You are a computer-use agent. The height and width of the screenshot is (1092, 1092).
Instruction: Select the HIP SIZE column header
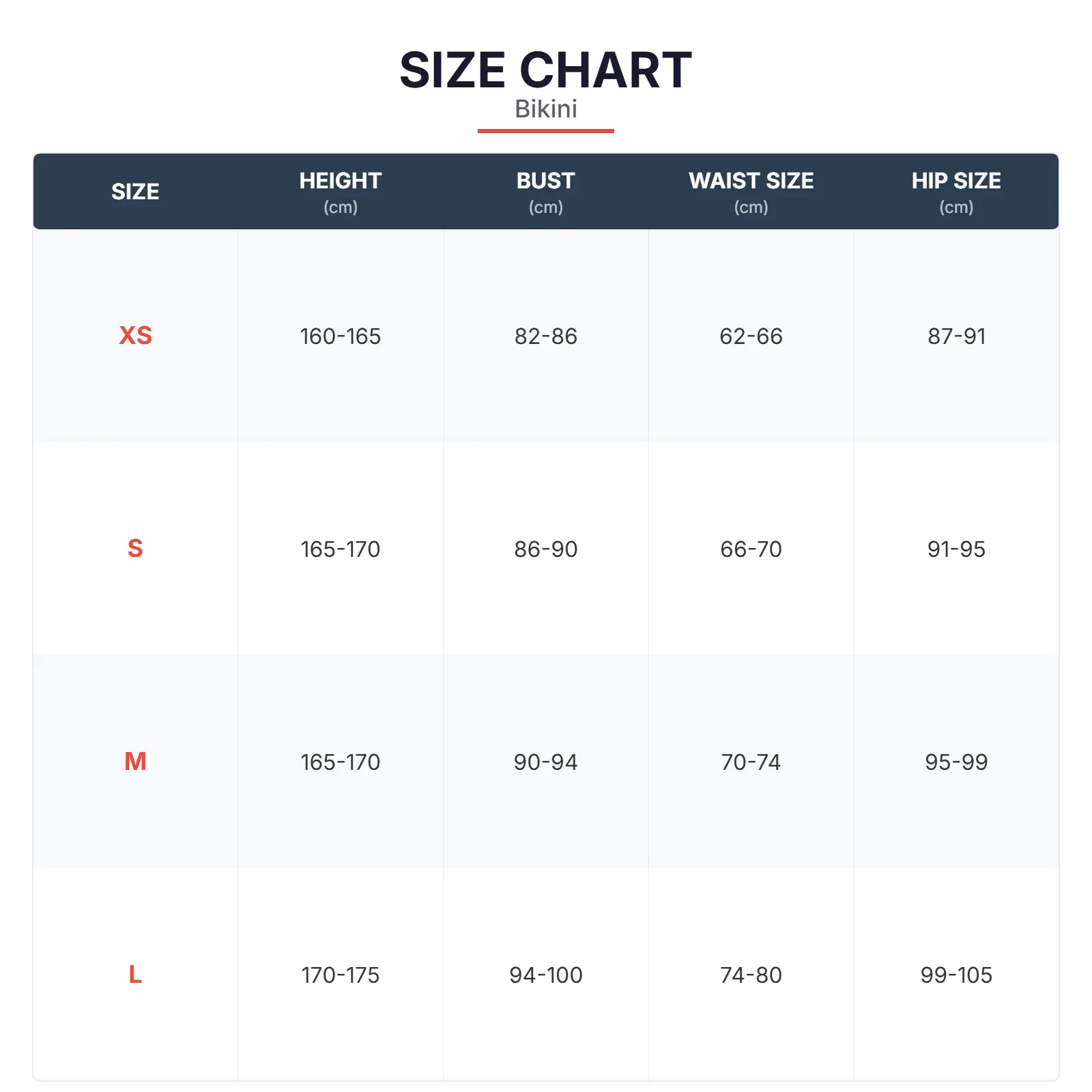(x=955, y=182)
